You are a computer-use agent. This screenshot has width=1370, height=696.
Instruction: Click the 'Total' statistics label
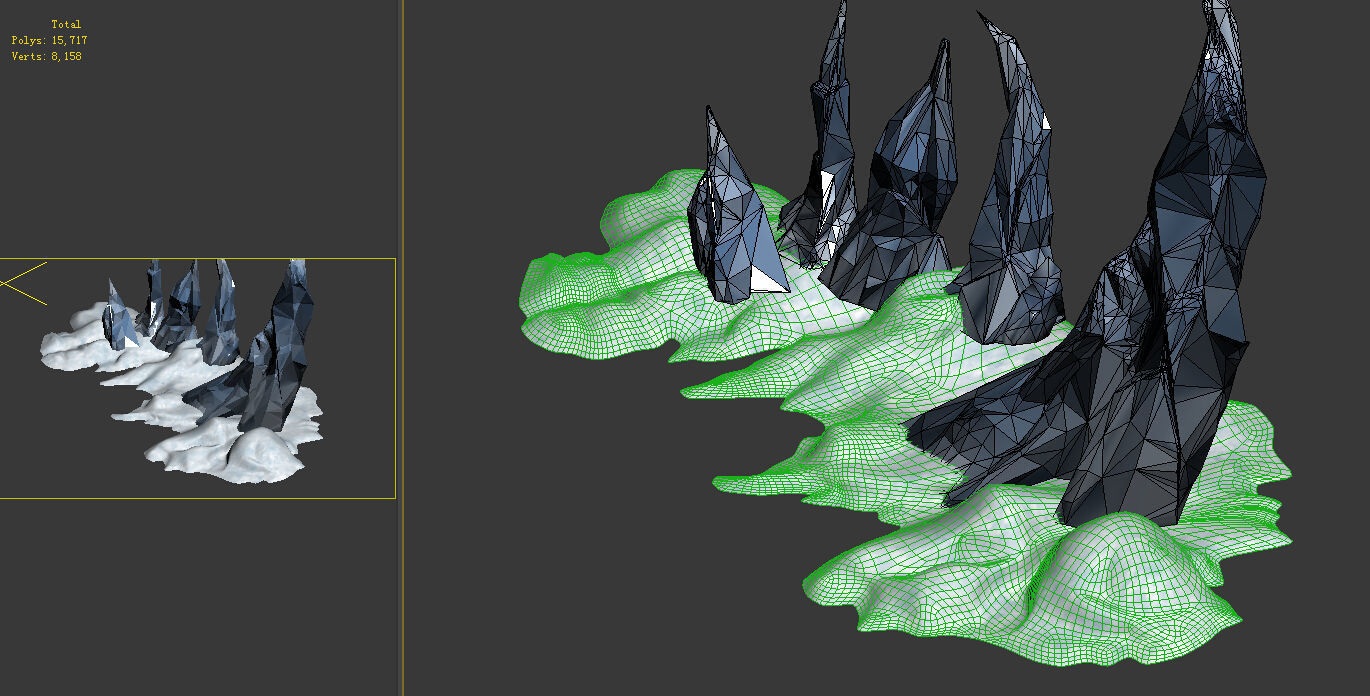pyautogui.click(x=66, y=24)
